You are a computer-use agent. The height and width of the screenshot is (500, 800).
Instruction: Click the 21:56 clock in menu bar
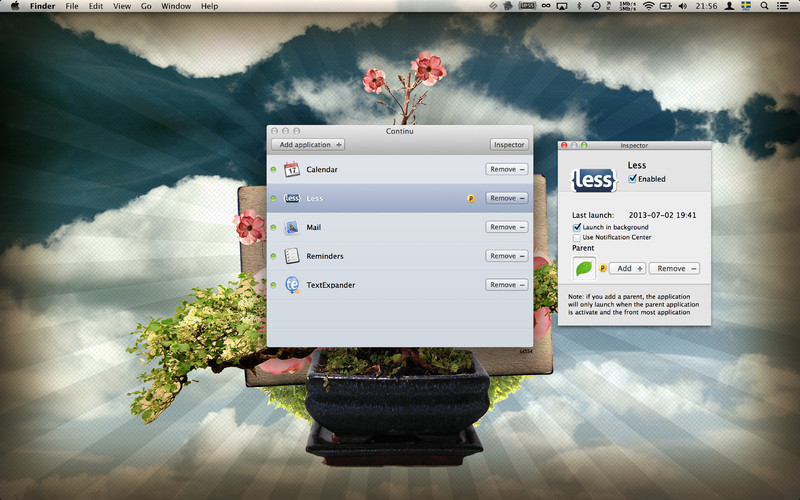point(706,6)
